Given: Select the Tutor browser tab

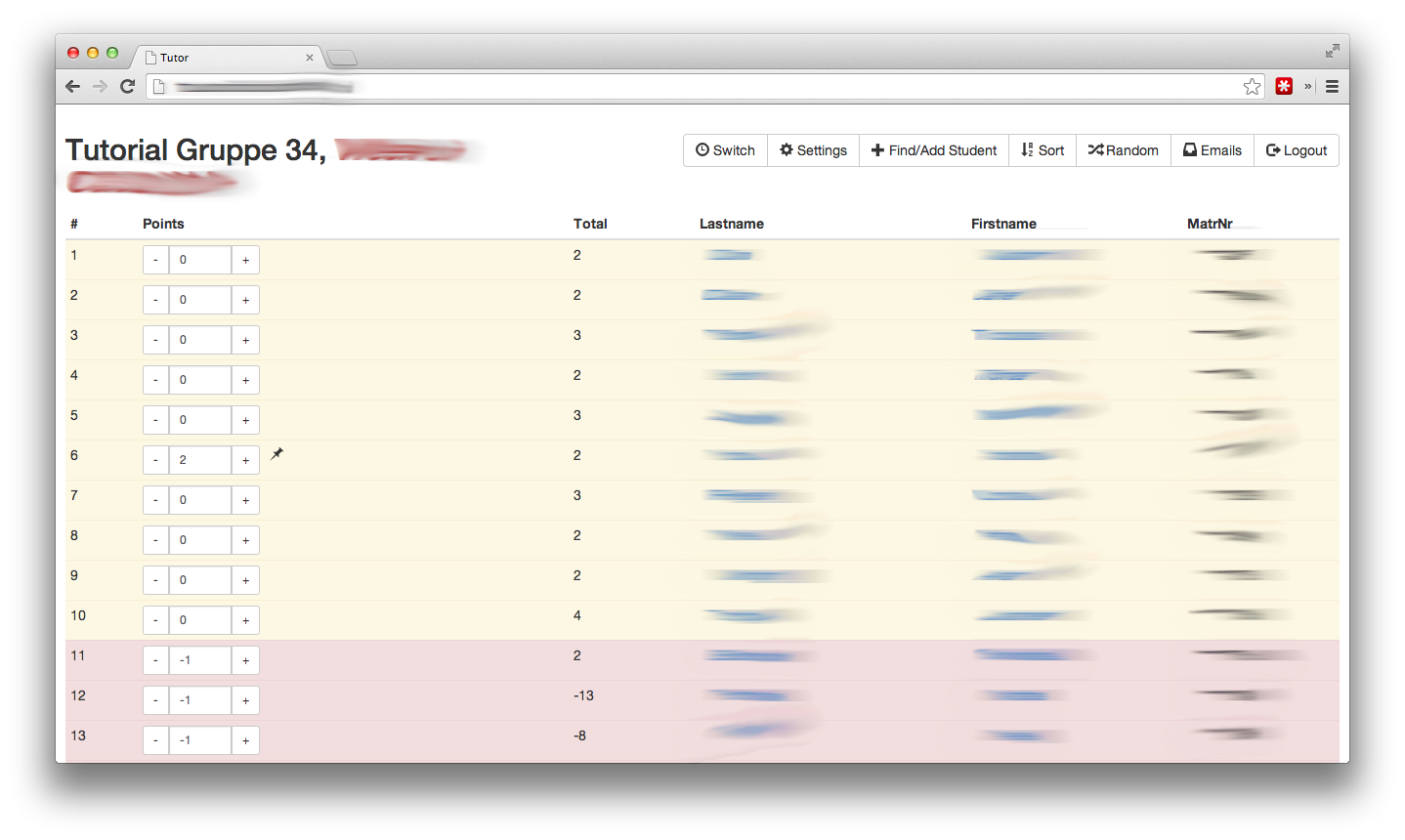Looking at the screenshot, I should coord(228,58).
